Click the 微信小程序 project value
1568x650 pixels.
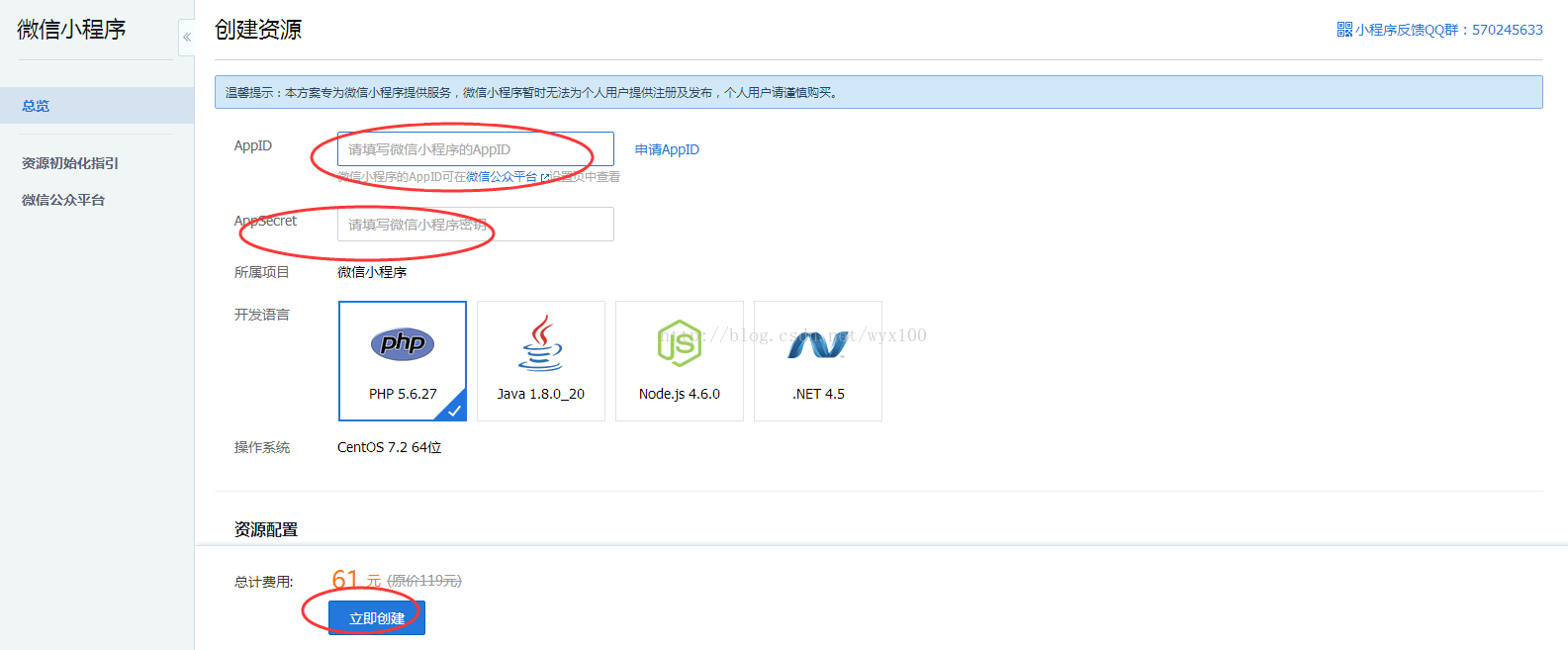coord(372,272)
